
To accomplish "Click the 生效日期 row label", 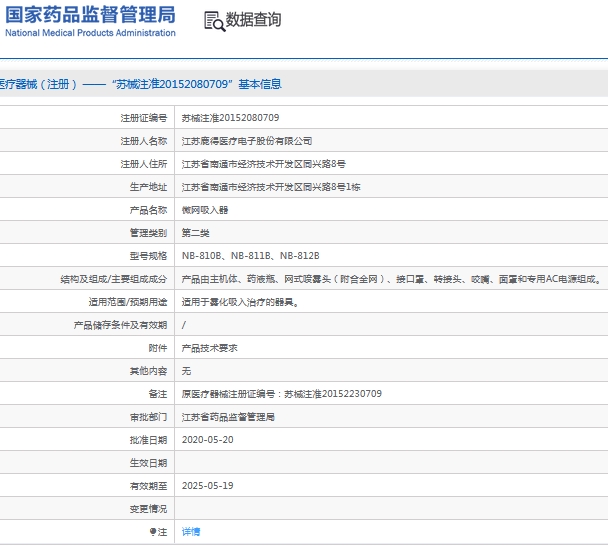I will point(148,463).
